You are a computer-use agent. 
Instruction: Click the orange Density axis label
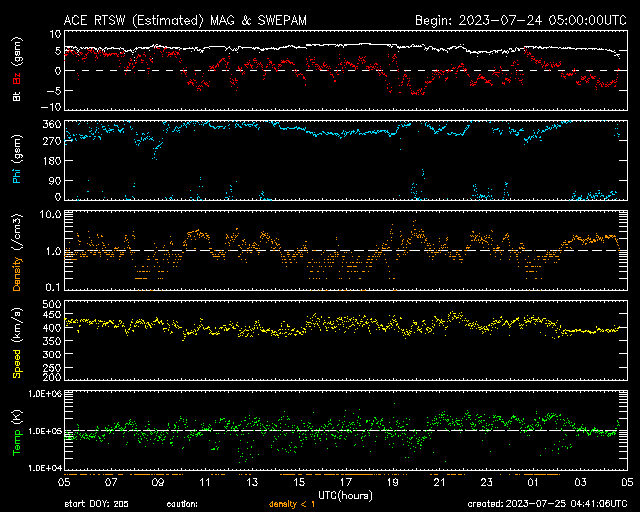16,263
